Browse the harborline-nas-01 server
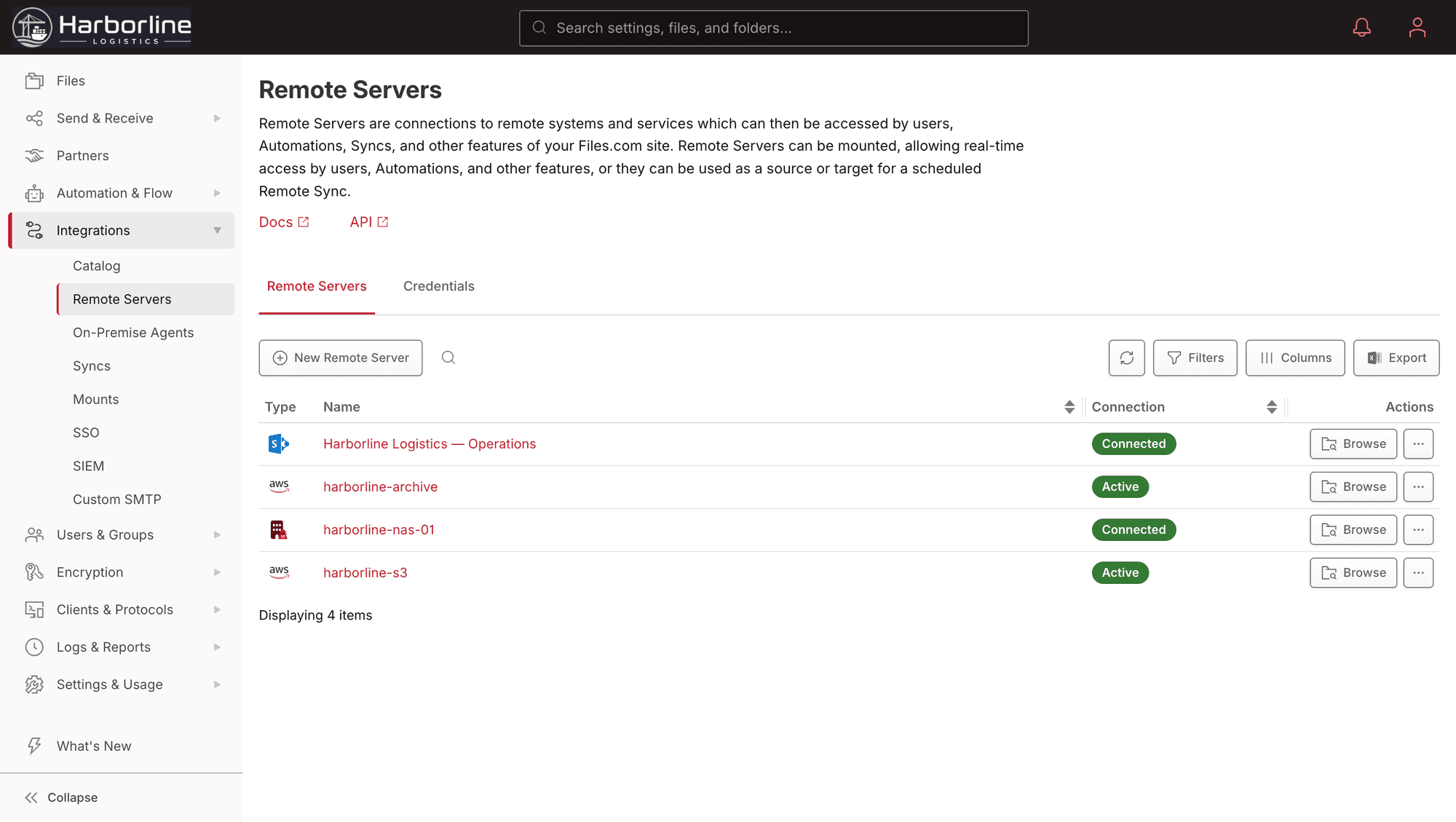Viewport: 1456px width, 822px height. click(1353, 529)
